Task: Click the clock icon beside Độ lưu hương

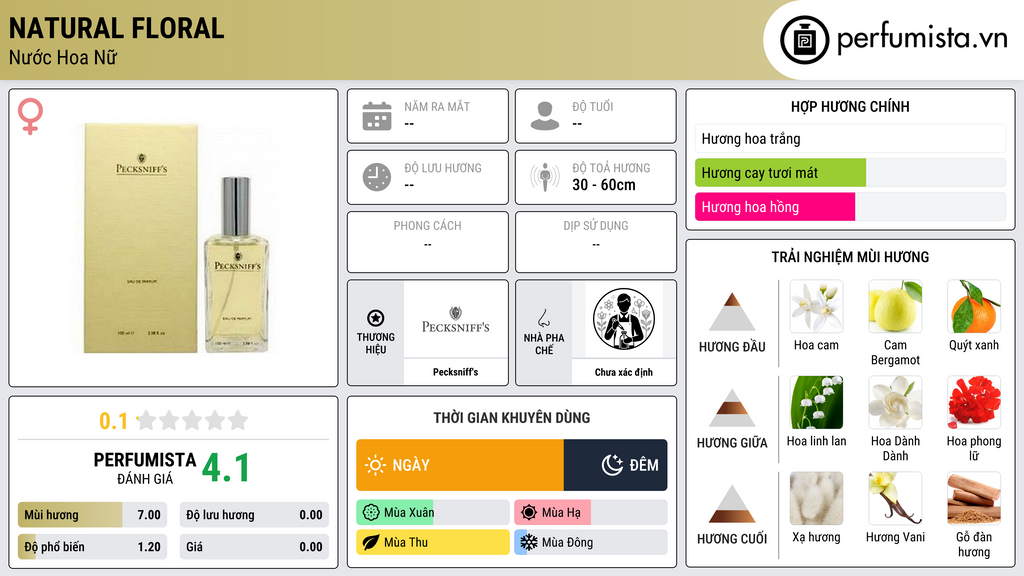Action: (377, 177)
